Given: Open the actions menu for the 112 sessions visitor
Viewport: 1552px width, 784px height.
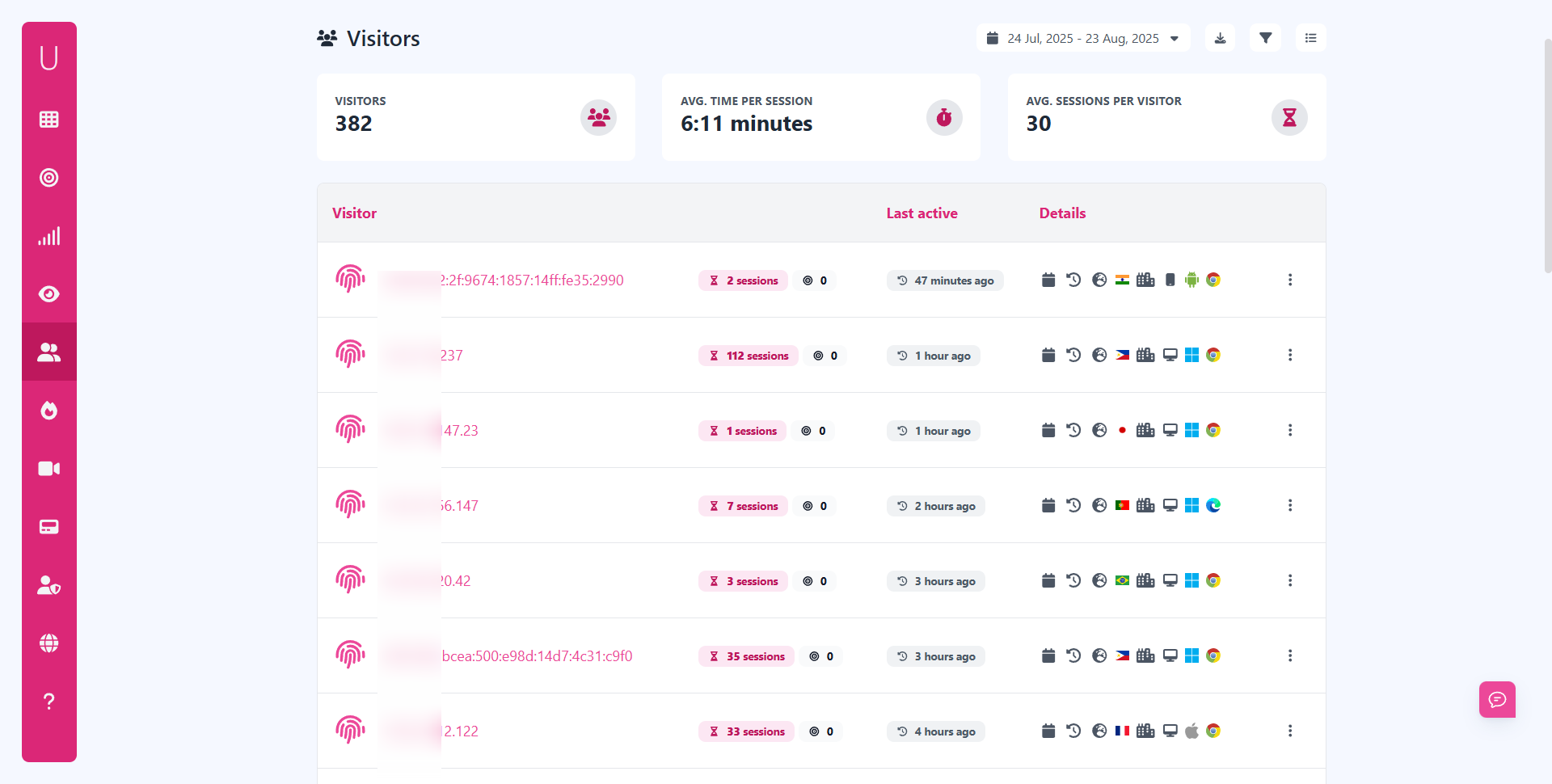Looking at the screenshot, I should [1290, 355].
